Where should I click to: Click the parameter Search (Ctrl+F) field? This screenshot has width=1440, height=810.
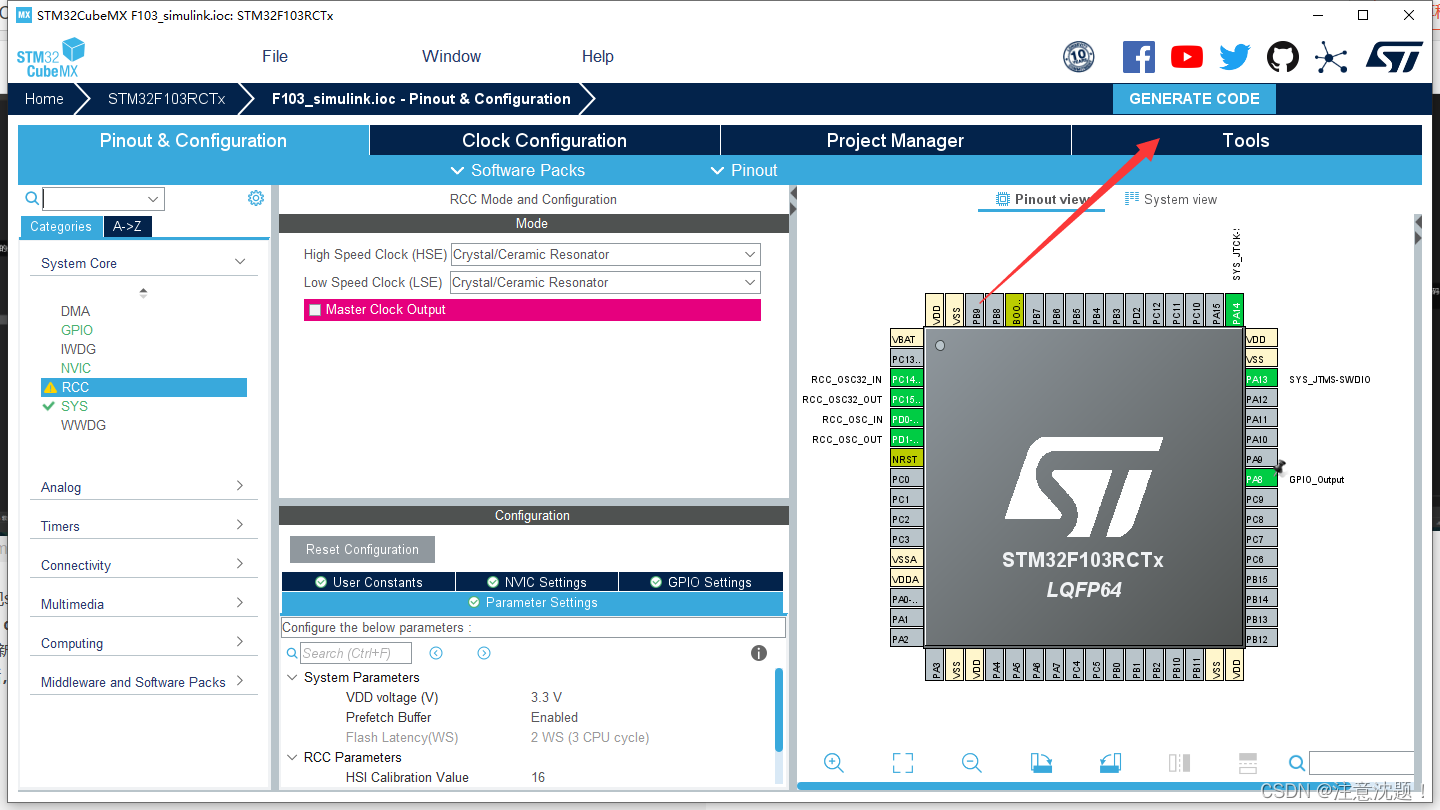pos(358,653)
